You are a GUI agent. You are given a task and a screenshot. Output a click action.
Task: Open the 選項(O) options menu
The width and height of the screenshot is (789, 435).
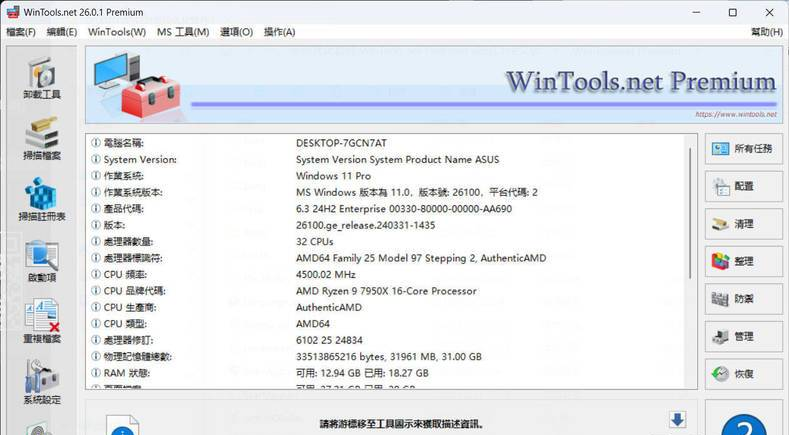pos(236,32)
